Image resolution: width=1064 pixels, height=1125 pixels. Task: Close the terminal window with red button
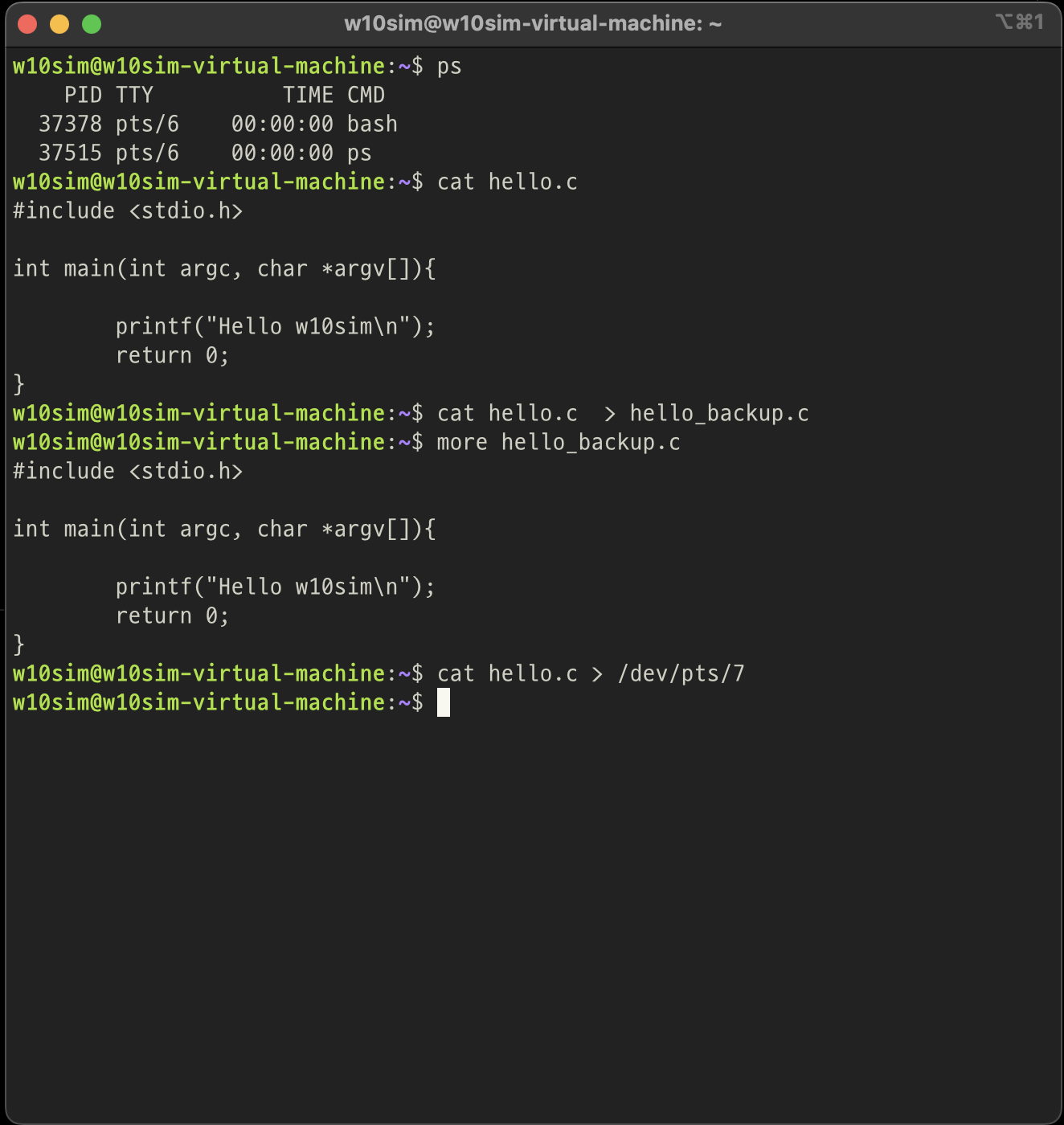[x=27, y=24]
